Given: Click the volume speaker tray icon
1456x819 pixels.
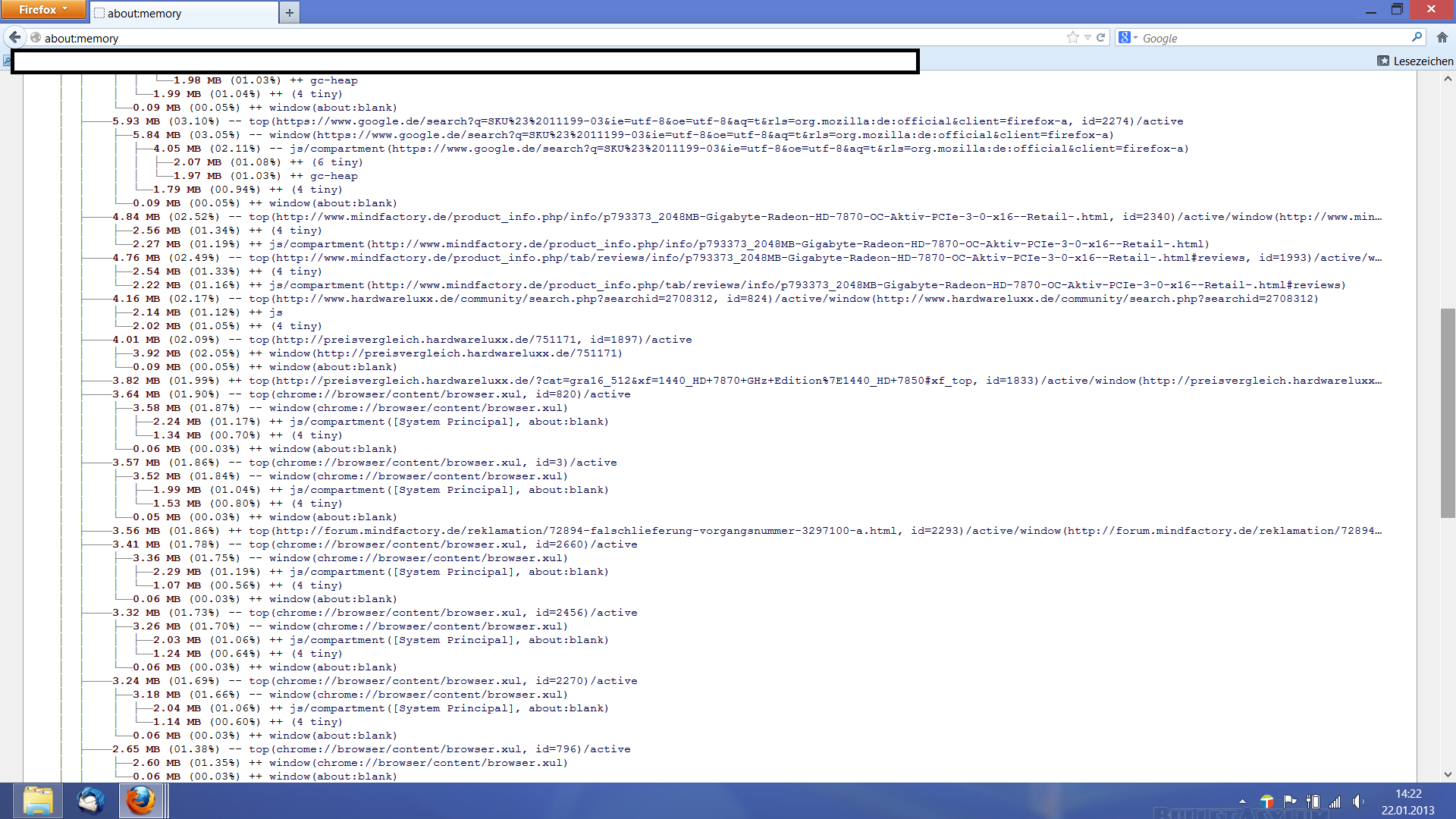Looking at the screenshot, I should [1357, 802].
